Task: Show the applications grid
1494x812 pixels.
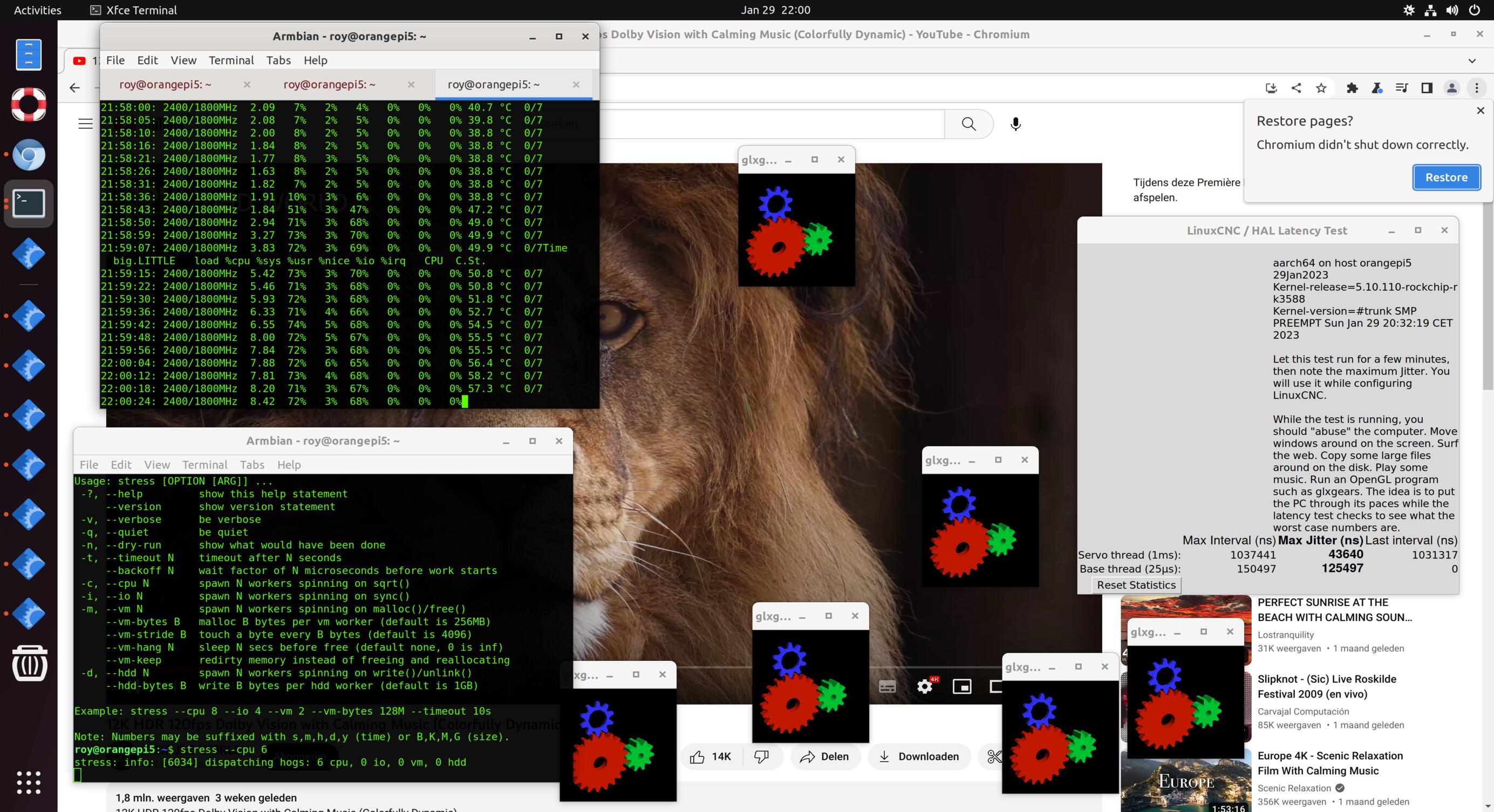Action: click(x=29, y=782)
